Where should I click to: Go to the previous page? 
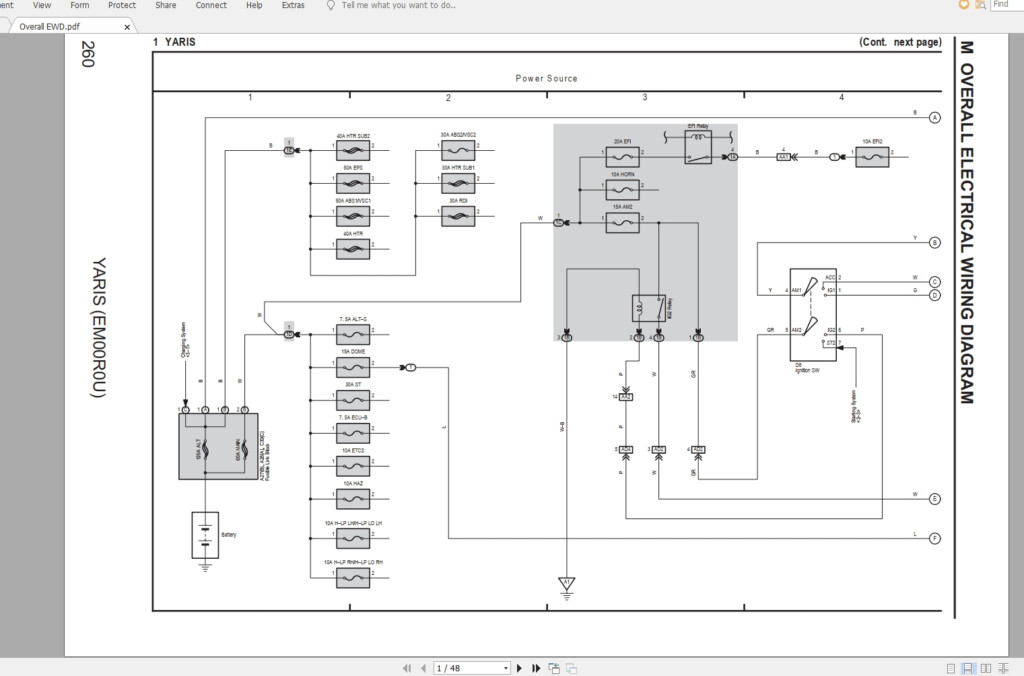pyautogui.click(x=423, y=668)
